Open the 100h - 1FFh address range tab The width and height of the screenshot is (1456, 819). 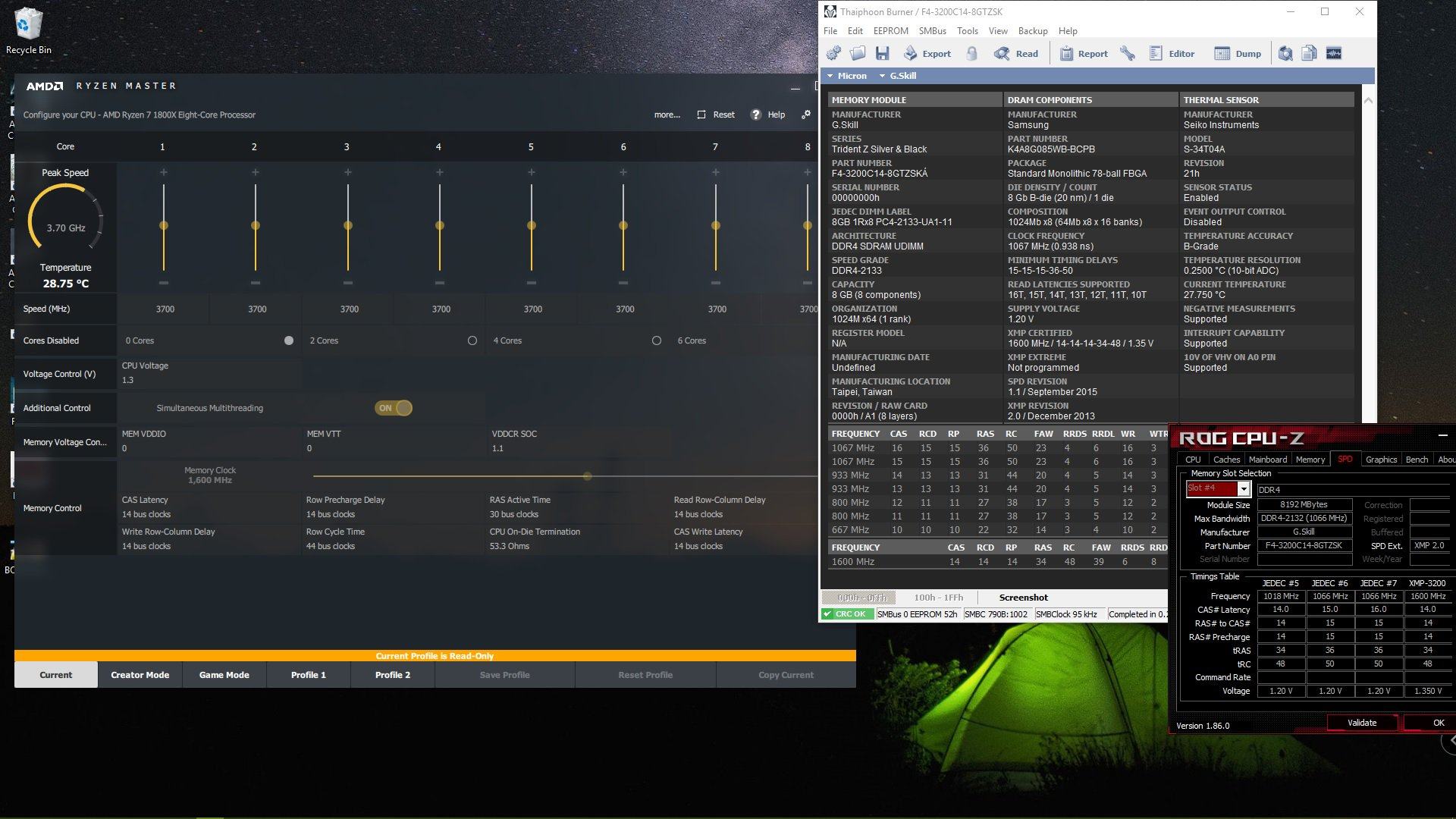click(938, 598)
